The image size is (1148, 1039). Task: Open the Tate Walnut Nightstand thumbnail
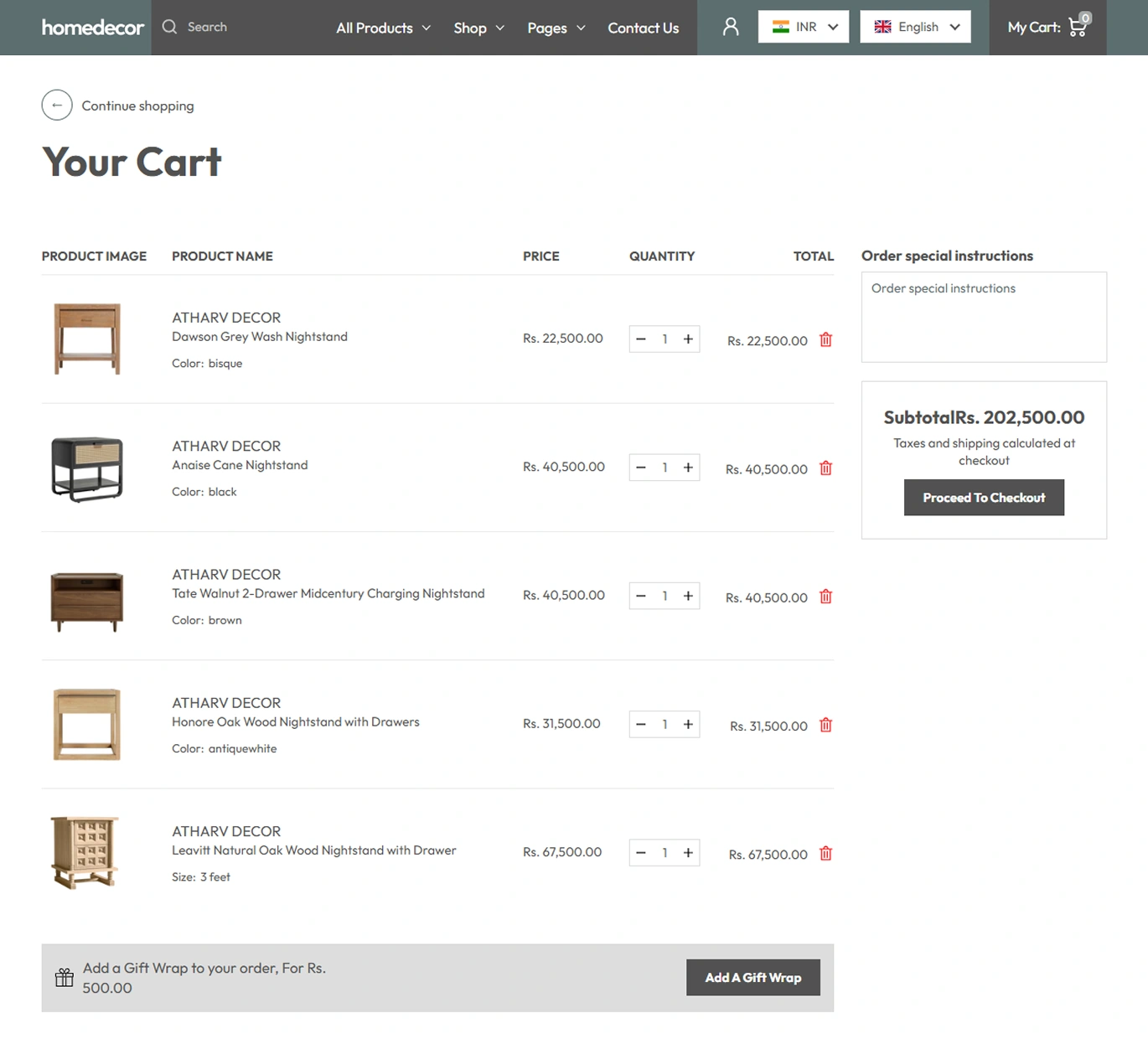click(x=87, y=600)
